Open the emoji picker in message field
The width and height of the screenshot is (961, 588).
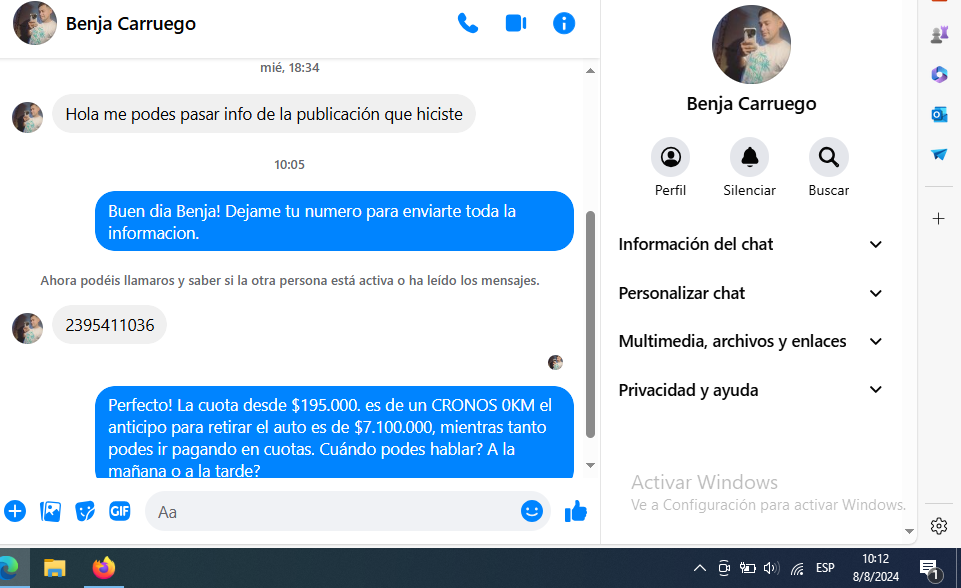[x=532, y=511]
